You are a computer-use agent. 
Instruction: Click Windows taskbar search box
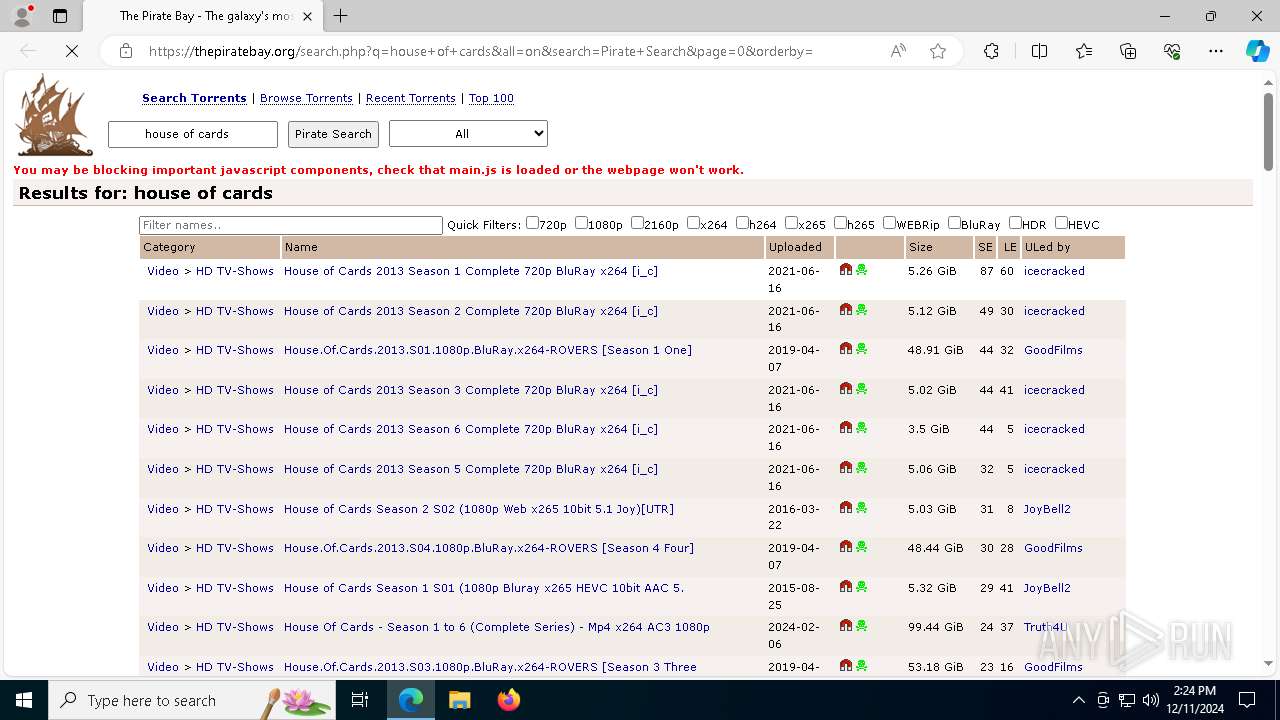tap(192, 700)
